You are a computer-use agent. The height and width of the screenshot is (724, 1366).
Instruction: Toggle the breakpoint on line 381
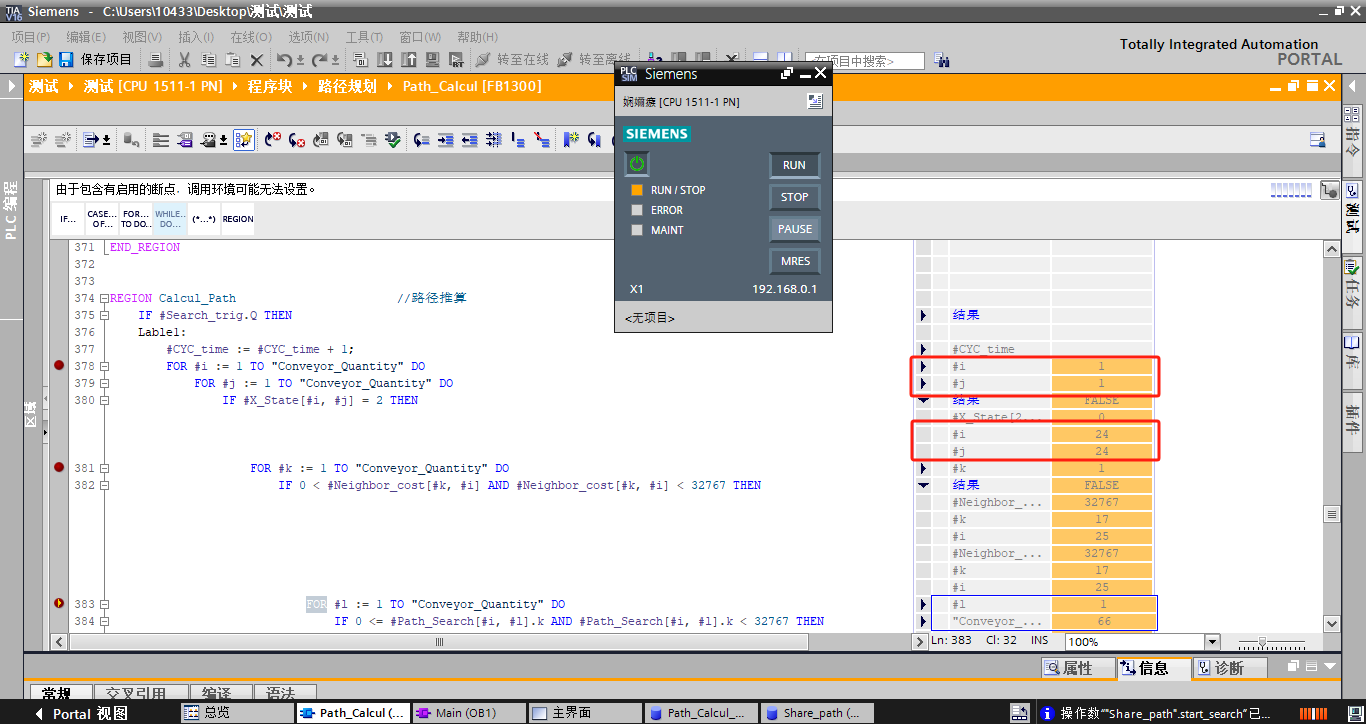point(59,467)
